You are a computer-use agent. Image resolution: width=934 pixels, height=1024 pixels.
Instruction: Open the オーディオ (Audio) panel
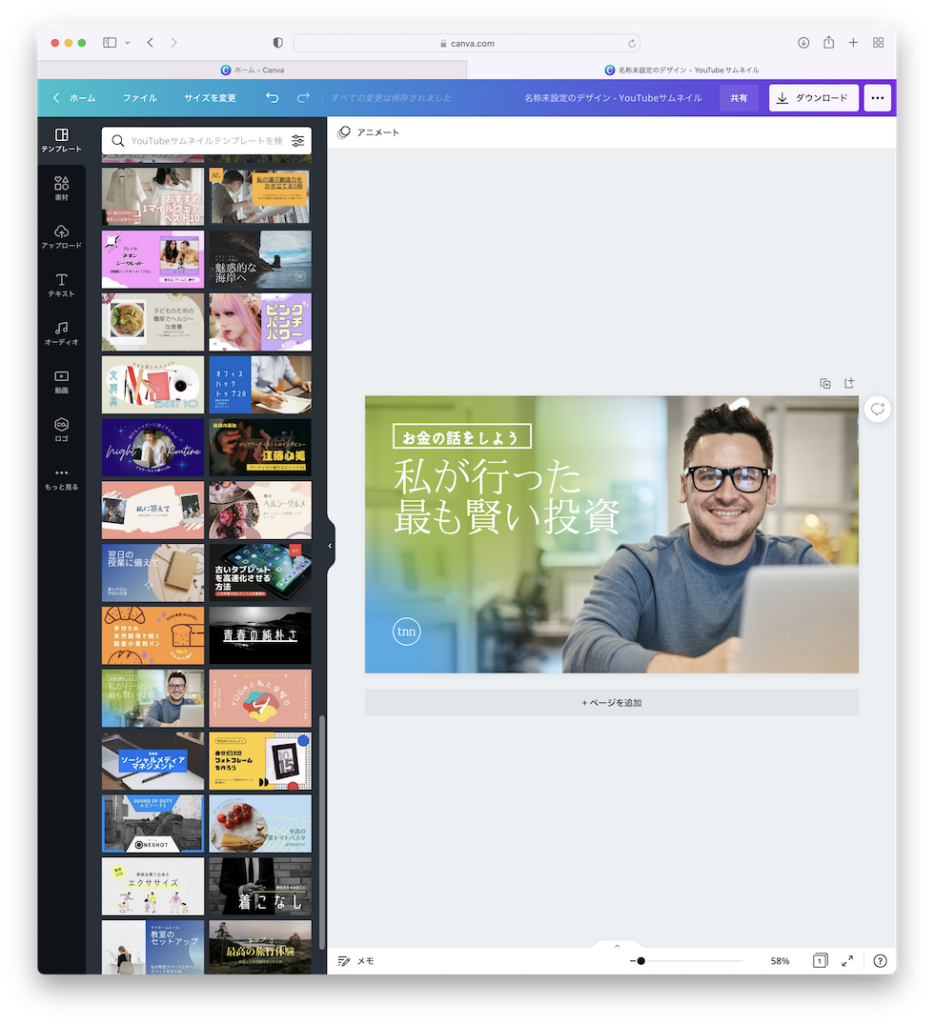(x=61, y=333)
